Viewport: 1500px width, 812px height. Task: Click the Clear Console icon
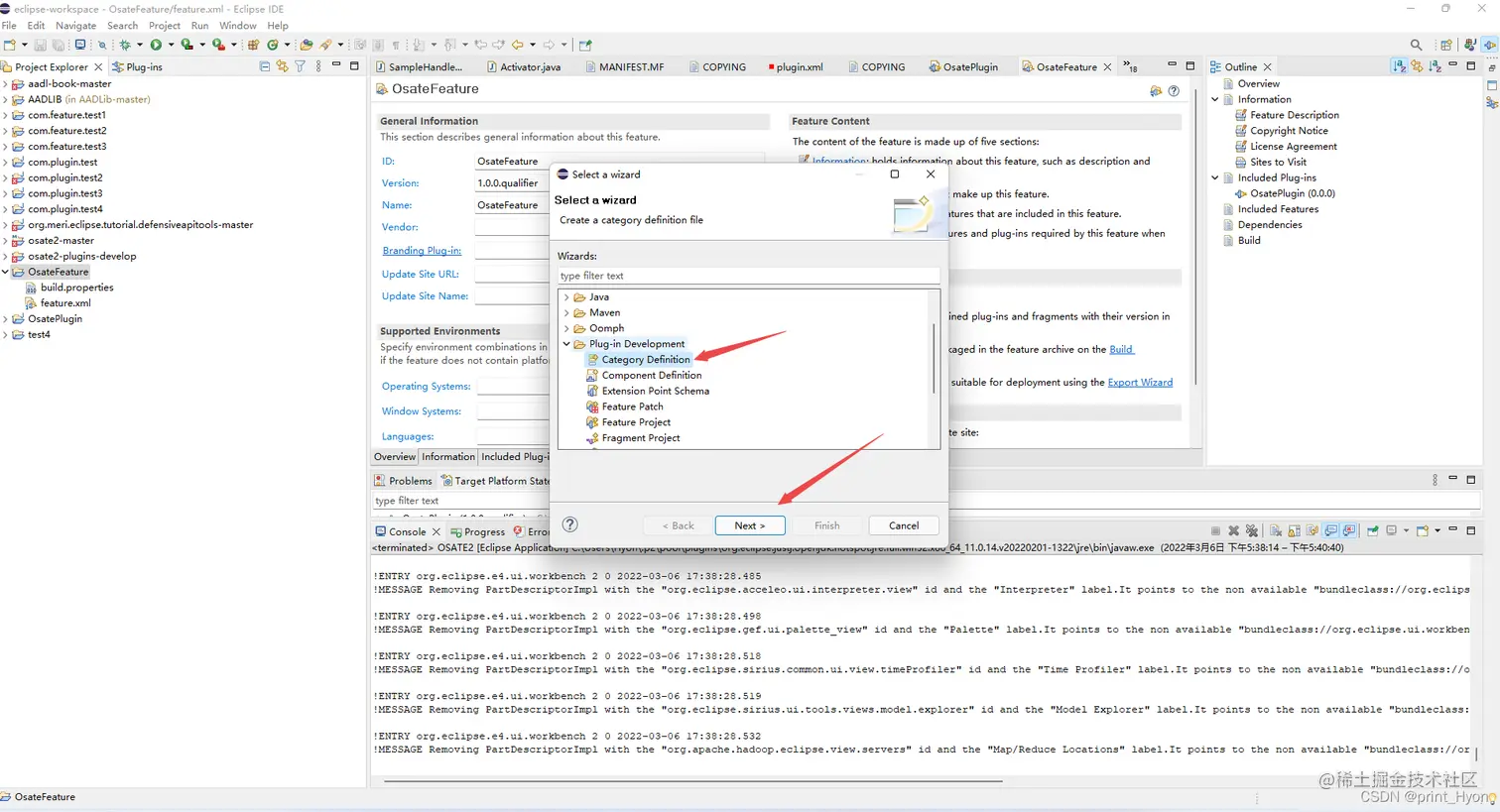coord(1276,530)
